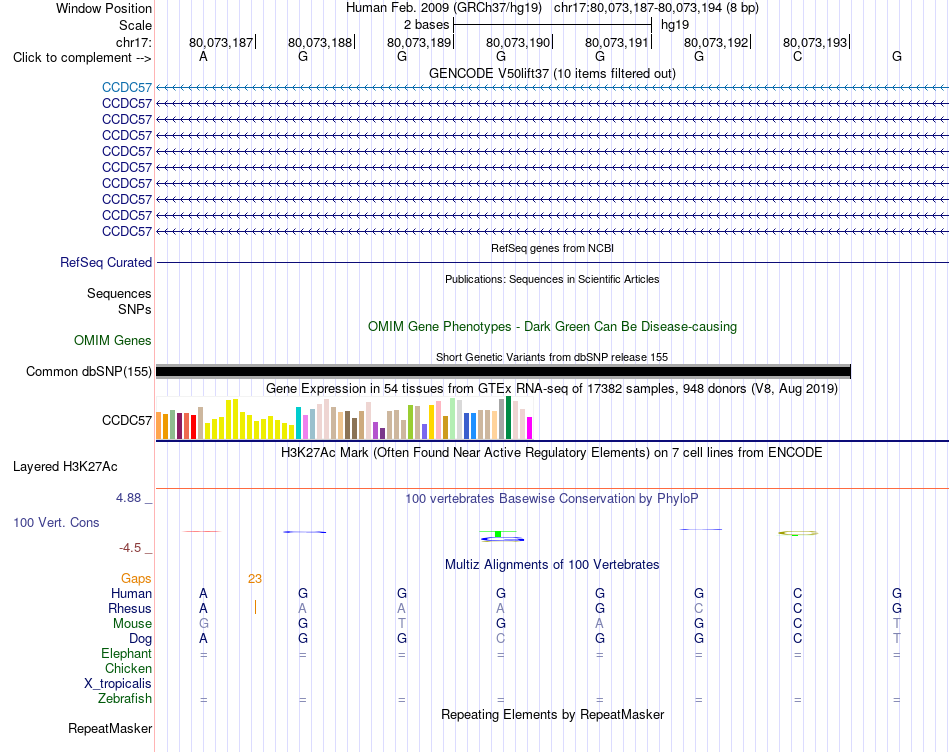Image resolution: width=950 pixels, height=752 pixels.
Task: Click position label 80,073,191
Action: pos(617,42)
